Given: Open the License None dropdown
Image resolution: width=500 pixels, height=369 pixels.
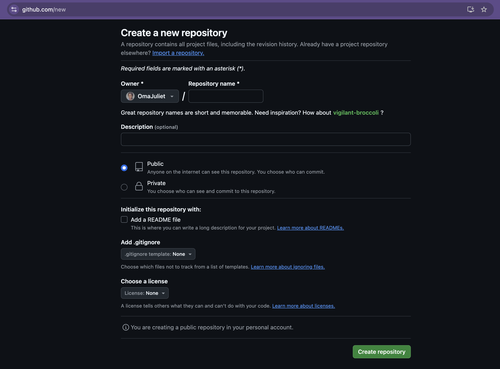Looking at the screenshot, I should (x=145, y=293).
